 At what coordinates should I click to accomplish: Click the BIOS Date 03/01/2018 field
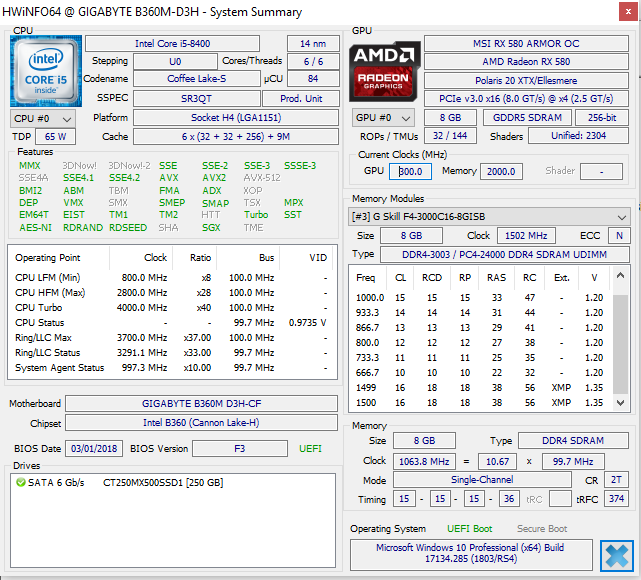click(94, 448)
